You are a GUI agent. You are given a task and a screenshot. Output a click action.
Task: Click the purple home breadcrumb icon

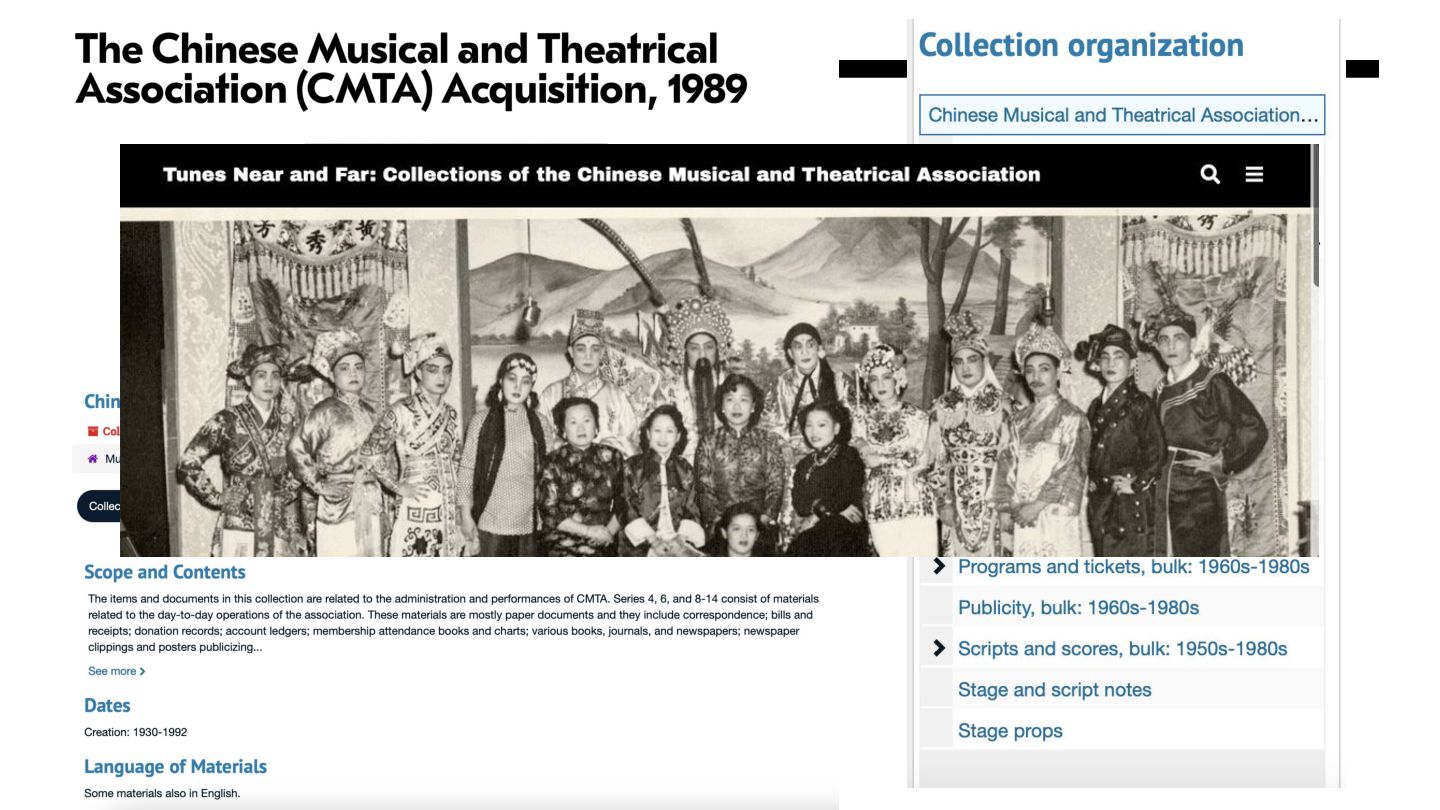pos(93,459)
